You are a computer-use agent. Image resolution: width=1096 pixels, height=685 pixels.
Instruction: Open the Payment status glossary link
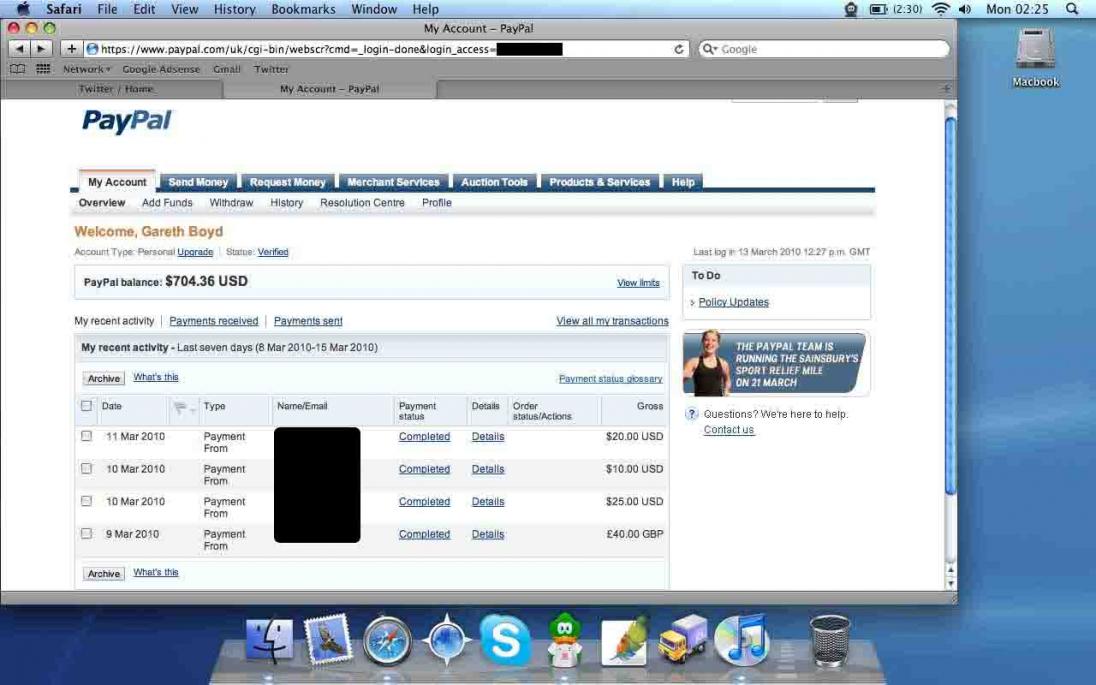(610, 379)
